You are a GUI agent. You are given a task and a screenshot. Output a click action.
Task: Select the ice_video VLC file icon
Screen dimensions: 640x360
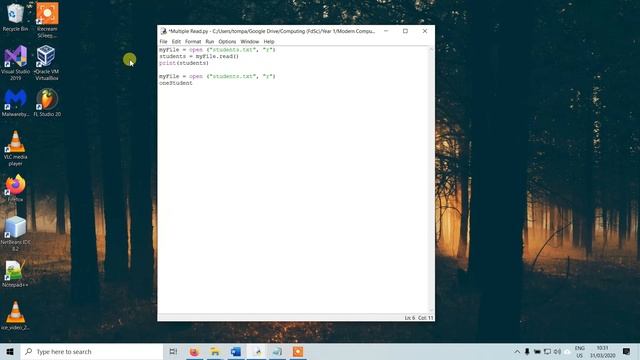[x=15, y=316]
